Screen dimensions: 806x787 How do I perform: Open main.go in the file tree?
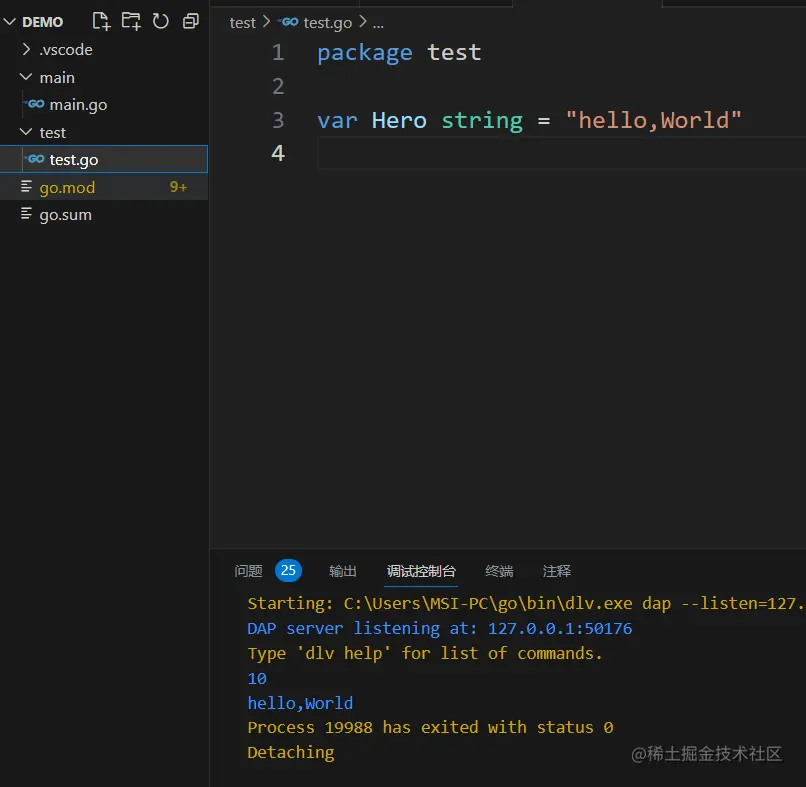point(78,105)
